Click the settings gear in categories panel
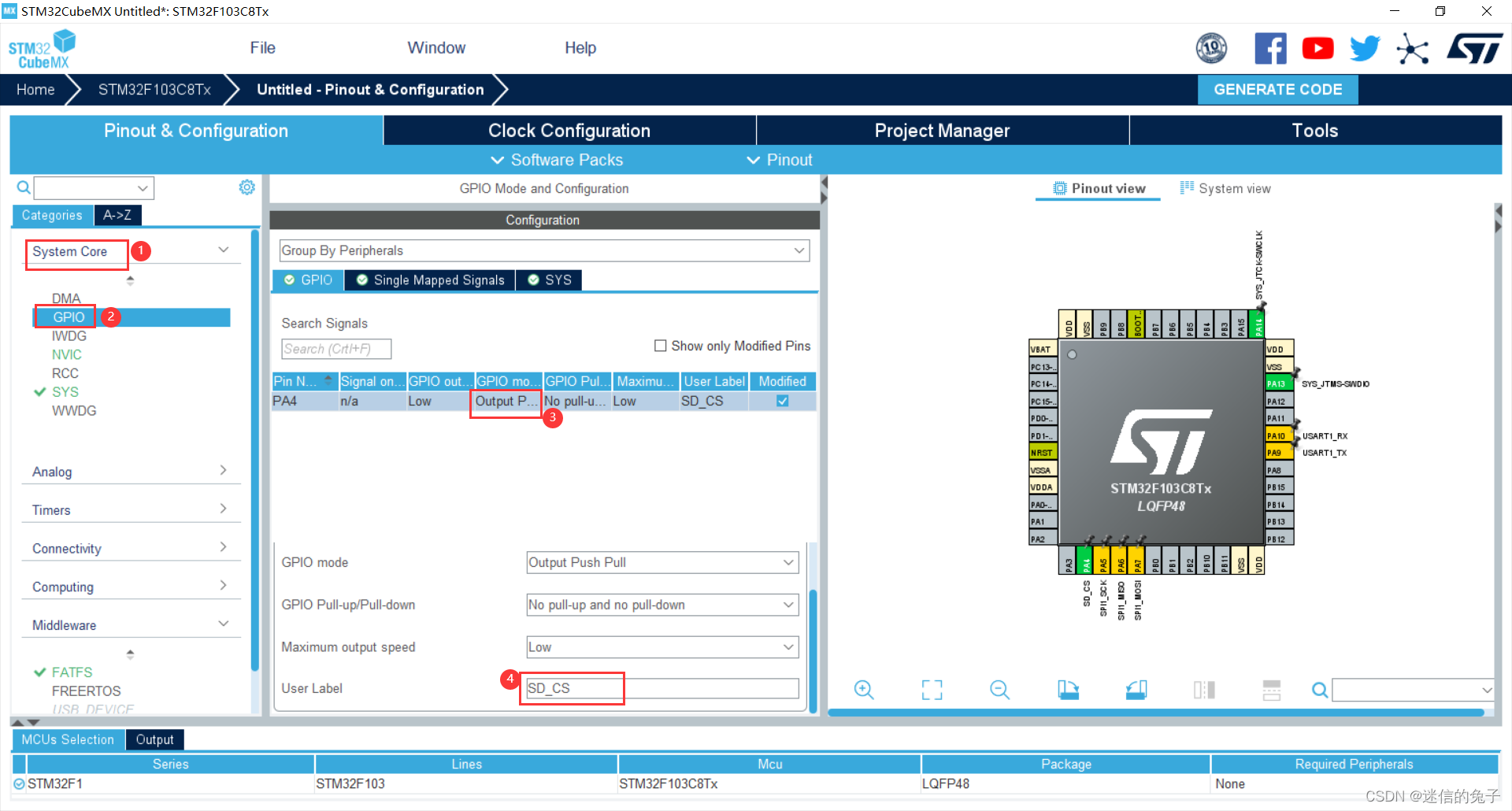This screenshot has height=811, width=1512. 247,187
